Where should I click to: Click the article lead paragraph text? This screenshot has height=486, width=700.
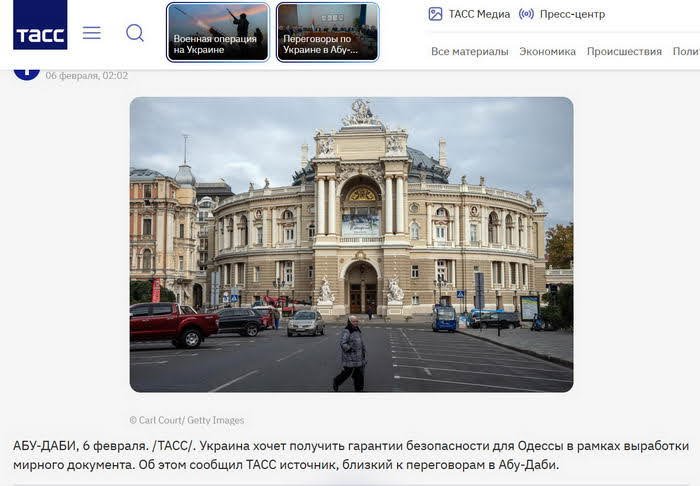point(351,455)
